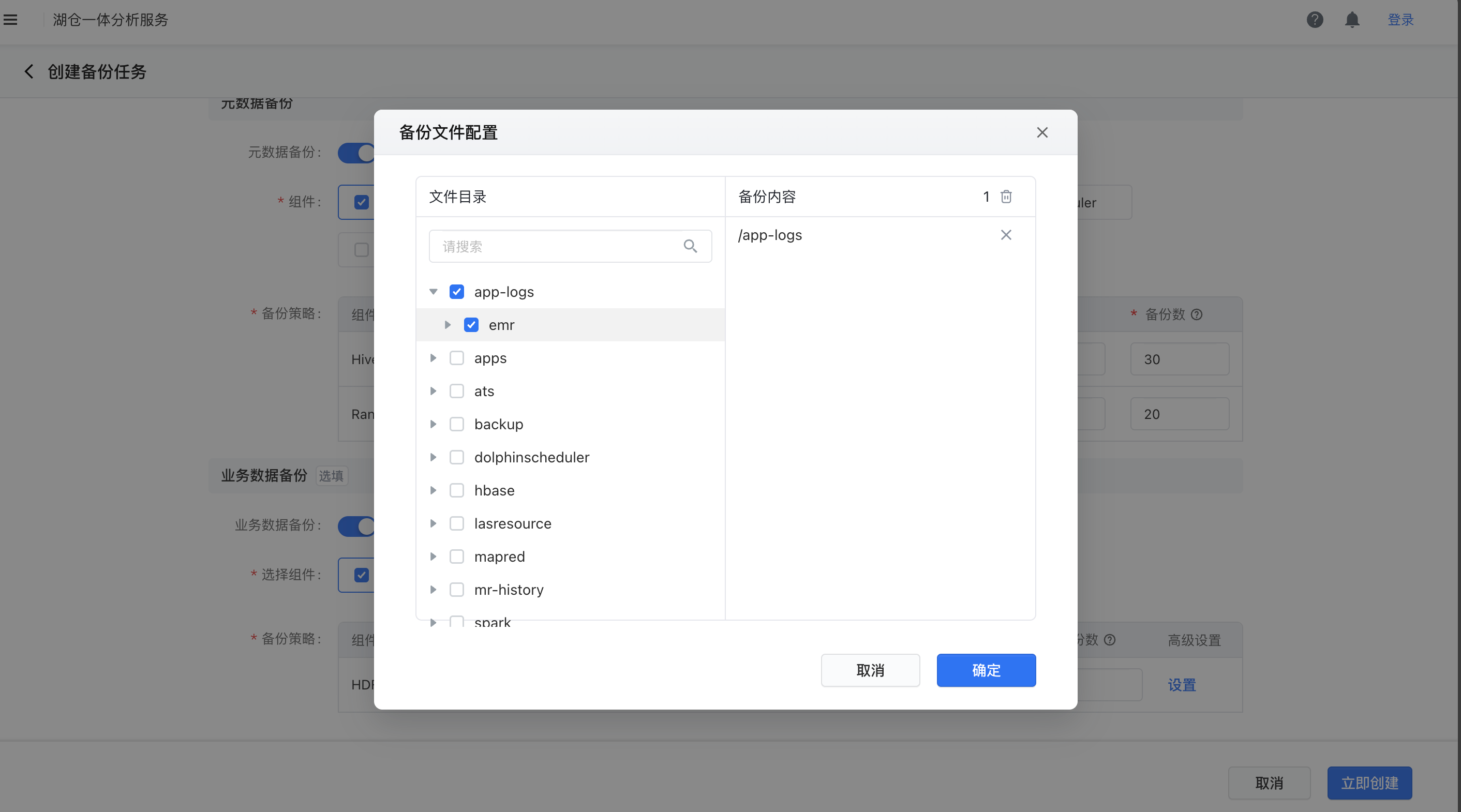The width and height of the screenshot is (1461, 812).
Task: Toggle the 元数据备份 switch
Action: [x=356, y=153]
